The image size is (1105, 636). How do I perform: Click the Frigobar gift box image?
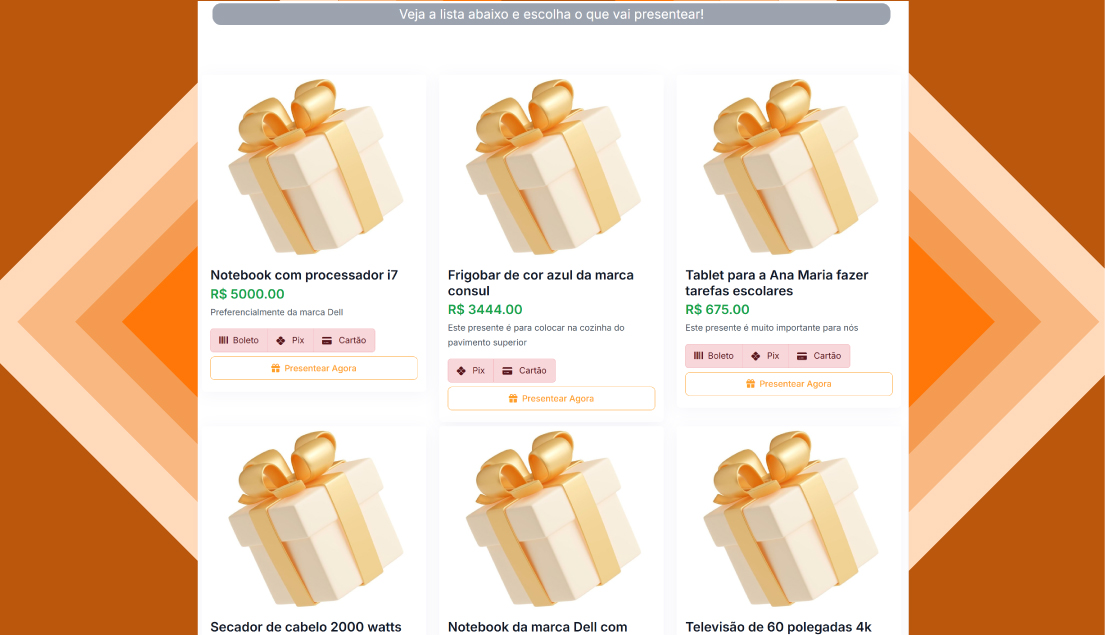point(551,165)
